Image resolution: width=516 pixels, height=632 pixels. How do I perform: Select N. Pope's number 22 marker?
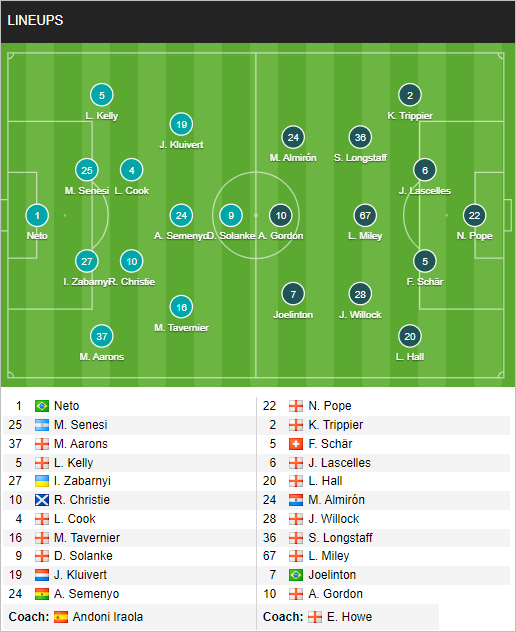click(474, 215)
